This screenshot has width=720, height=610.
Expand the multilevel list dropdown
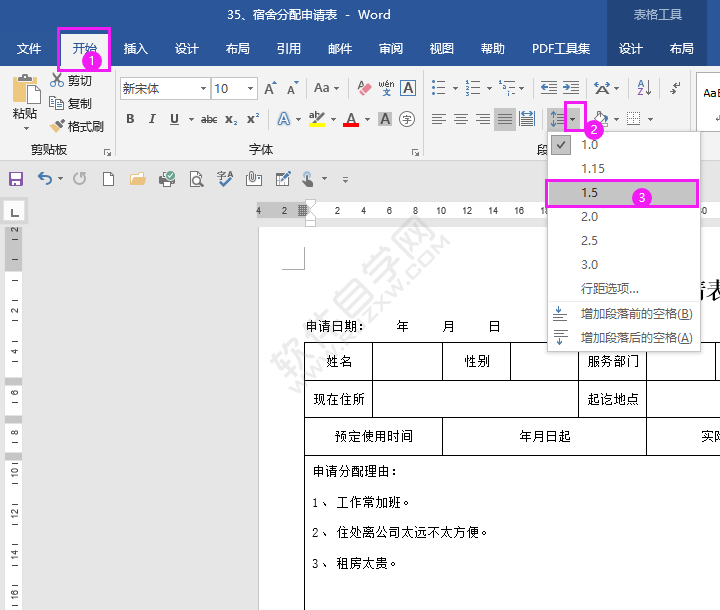coord(521,88)
